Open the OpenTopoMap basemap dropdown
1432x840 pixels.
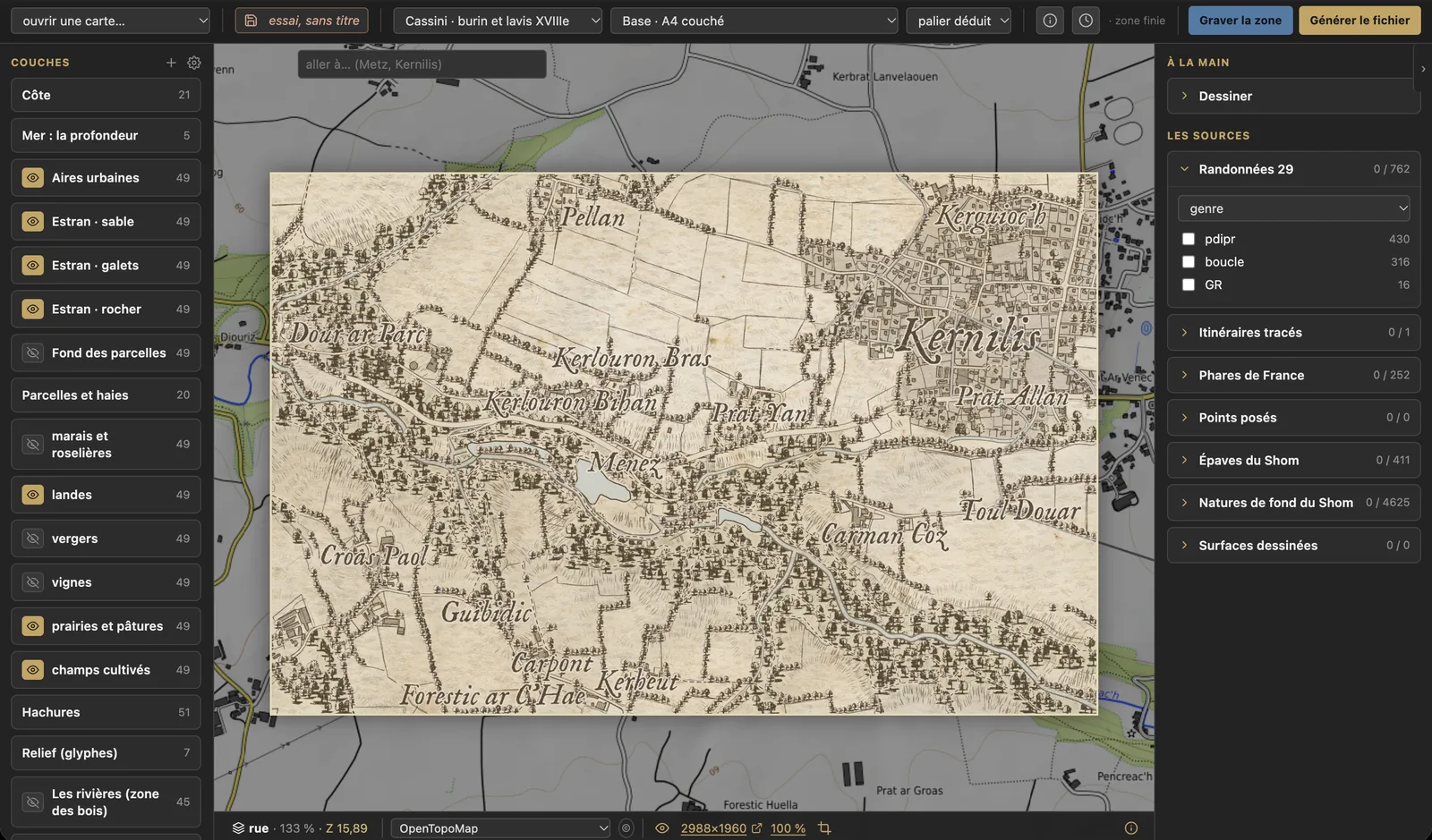[x=500, y=828]
